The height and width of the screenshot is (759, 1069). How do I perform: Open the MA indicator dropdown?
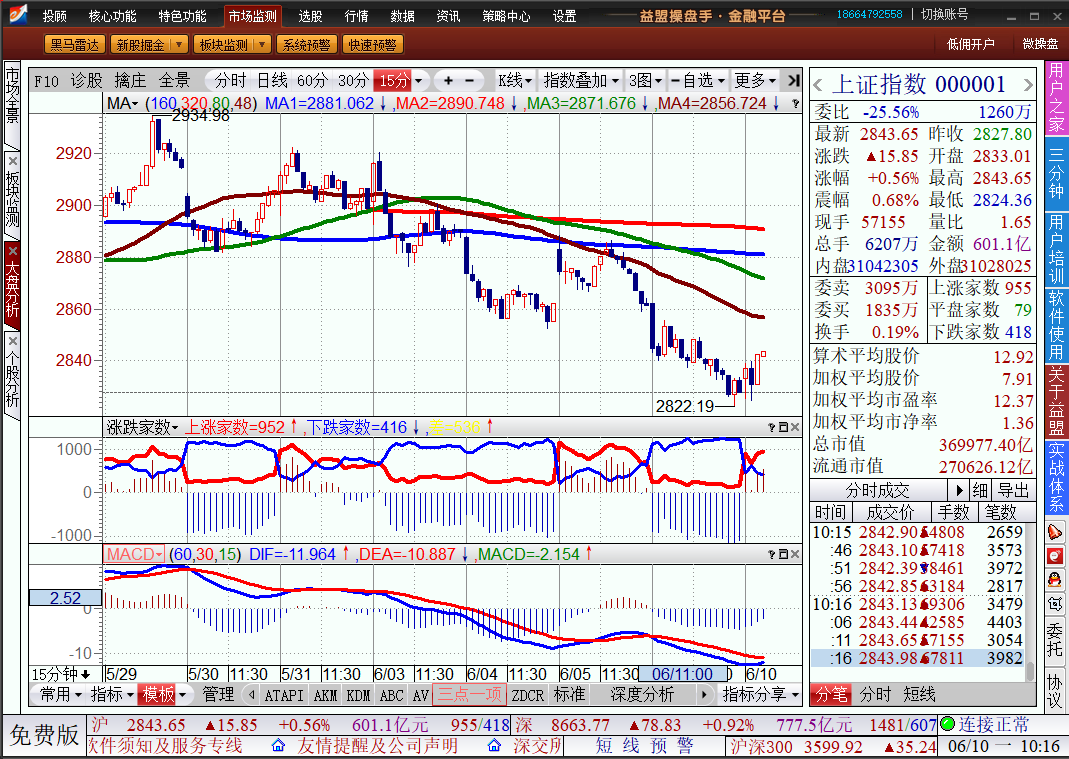(x=122, y=104)
